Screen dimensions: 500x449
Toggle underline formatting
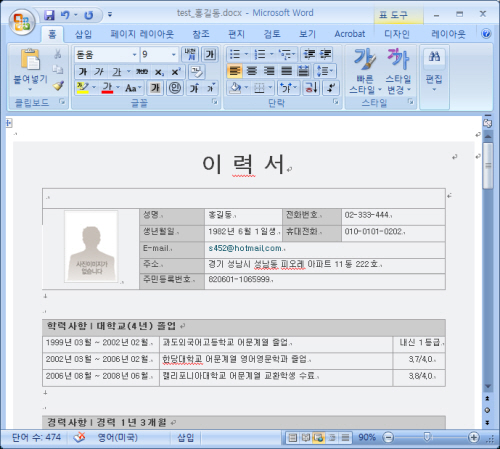click(117, 71)
